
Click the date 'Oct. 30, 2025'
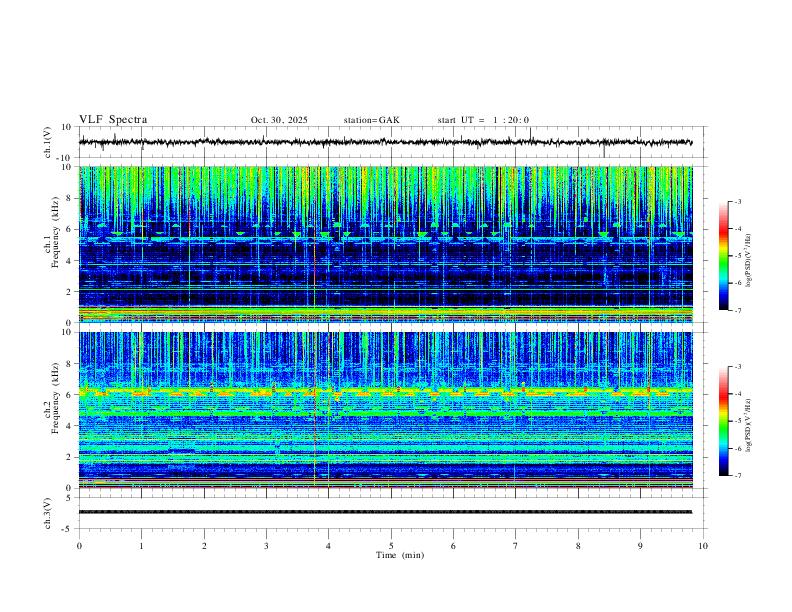coord(279,120)
